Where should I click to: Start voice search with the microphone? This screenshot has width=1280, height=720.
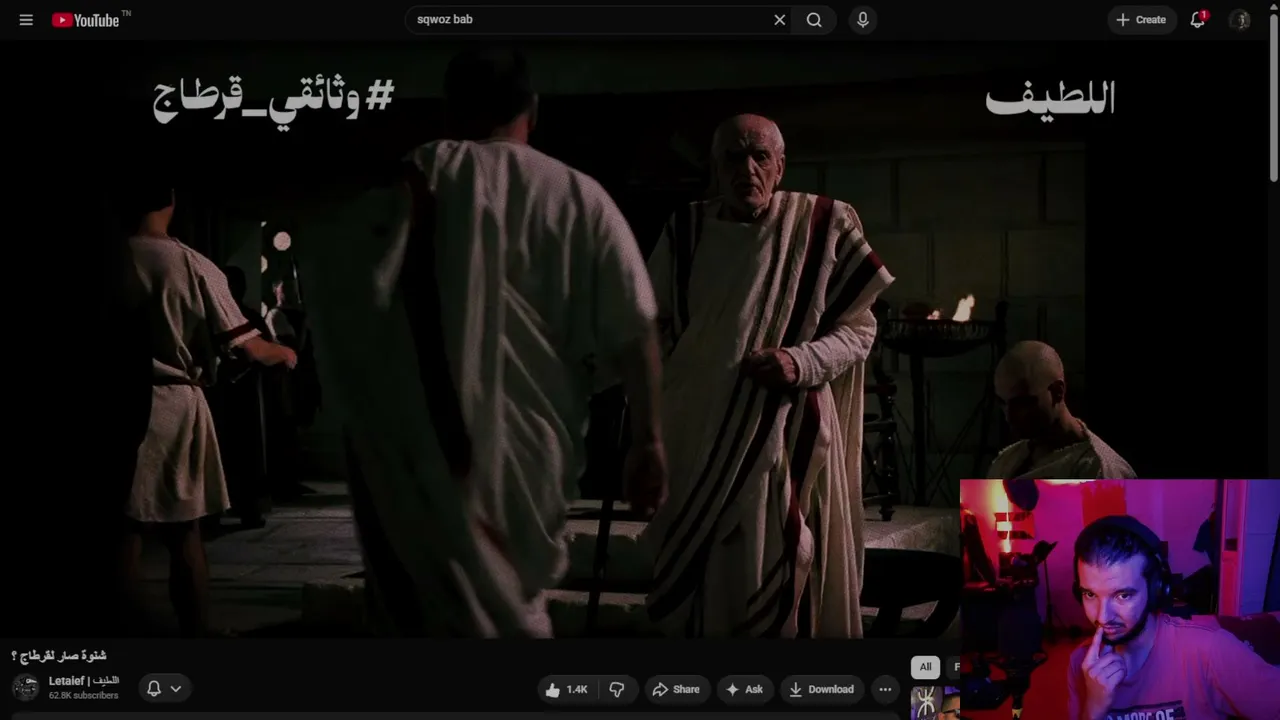[x=863, y=20]
